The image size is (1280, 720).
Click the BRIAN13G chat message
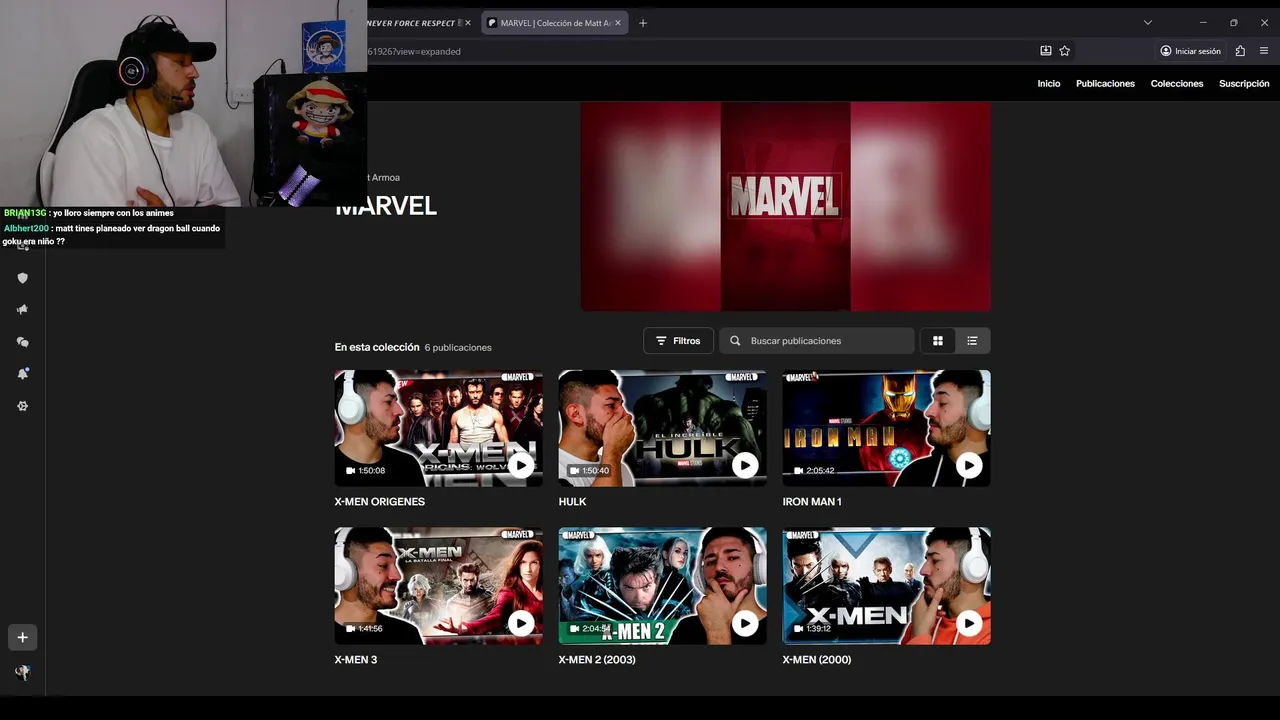(x=89, y=213)
